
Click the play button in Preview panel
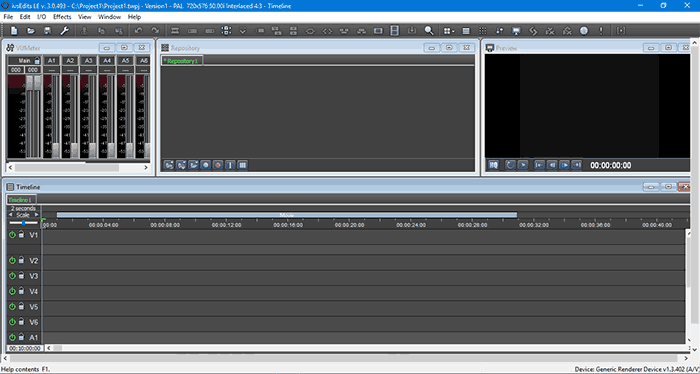click(523, 165)
